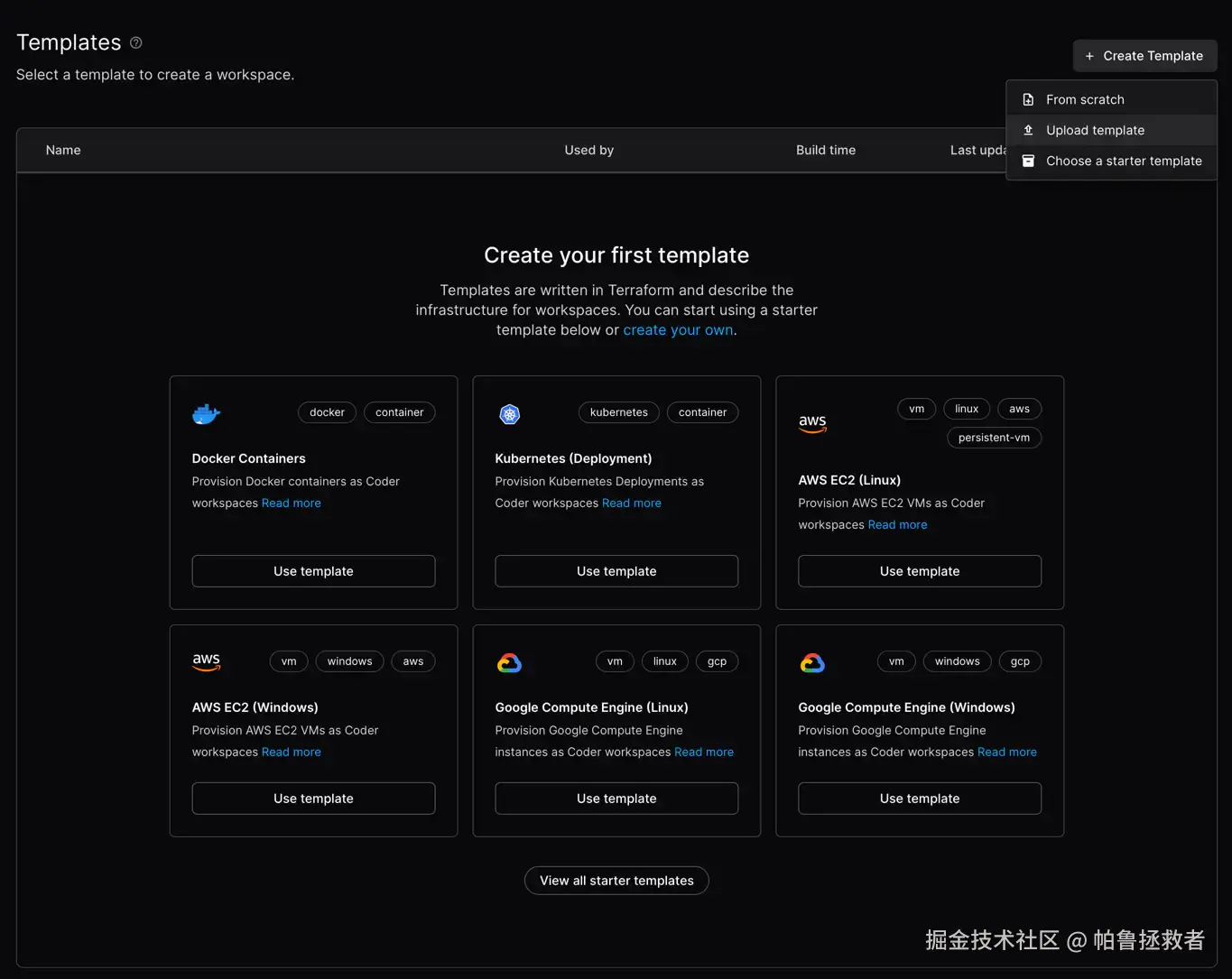This screenshot has width=1232, height=979.
Task: Click the AWS EC2 (Windows) card title
Action: click(255, 707)
